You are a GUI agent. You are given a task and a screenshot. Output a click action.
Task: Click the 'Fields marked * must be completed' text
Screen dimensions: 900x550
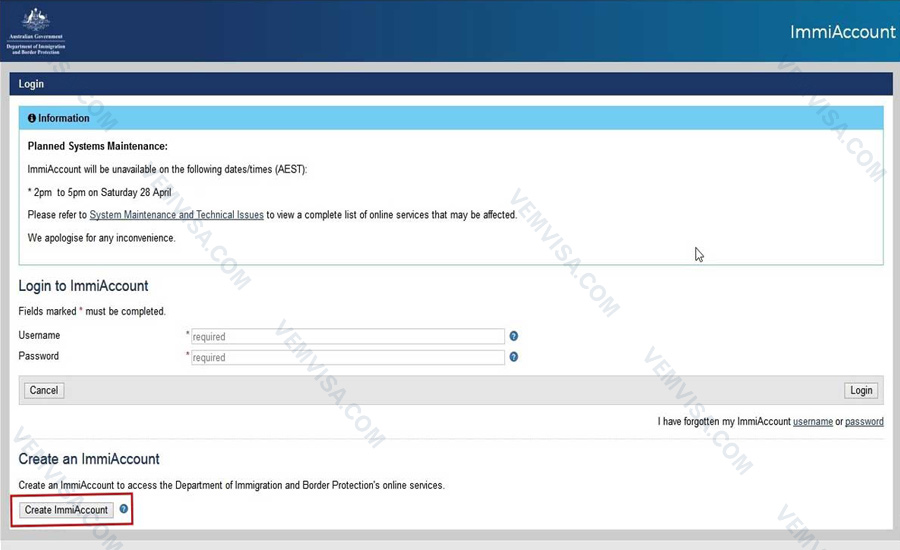(x=92, y=311)
